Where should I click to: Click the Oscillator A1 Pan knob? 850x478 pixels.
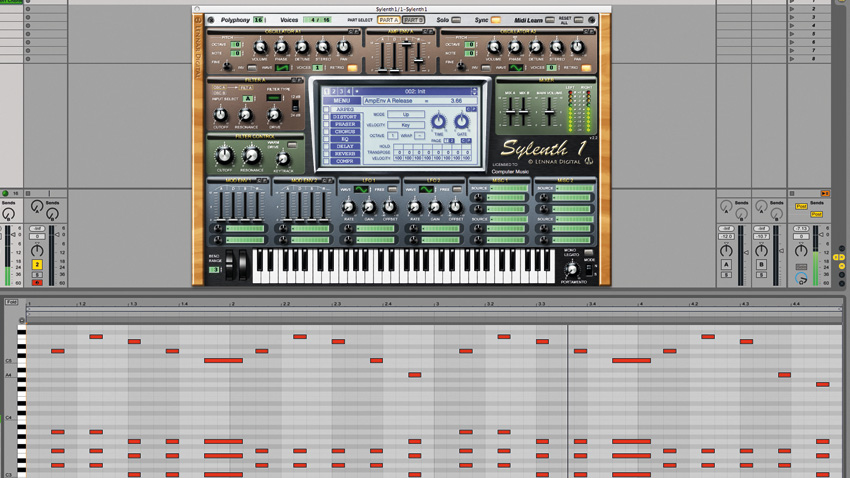[344, 47]
